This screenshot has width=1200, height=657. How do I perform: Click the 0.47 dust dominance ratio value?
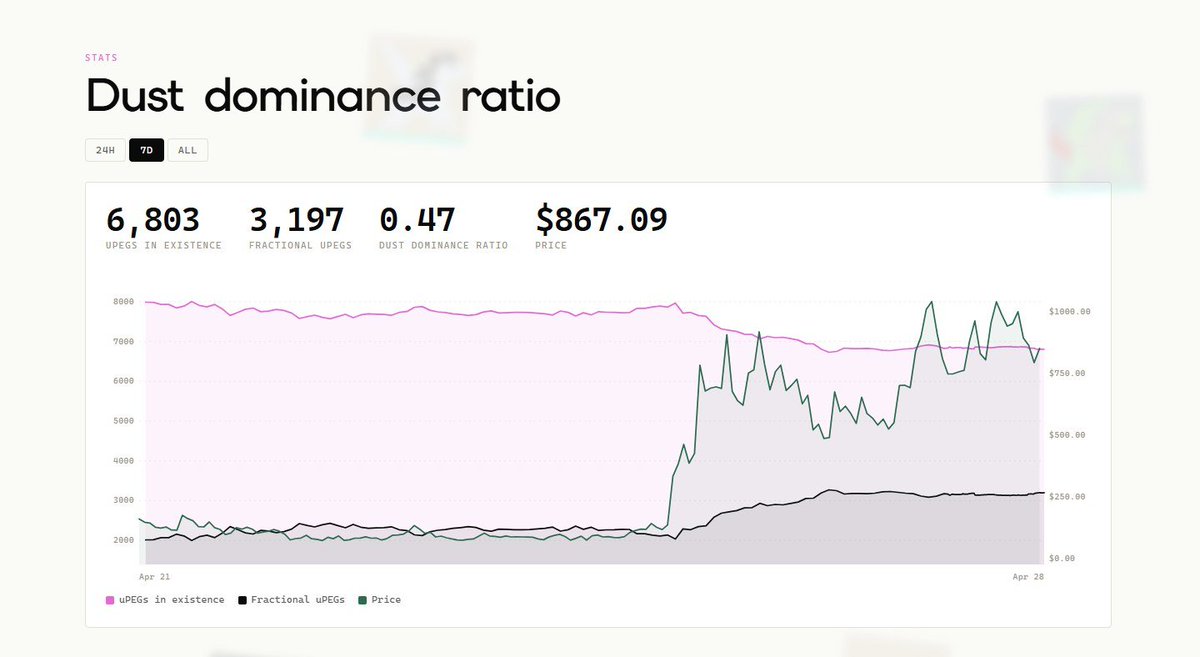[x=418, y=220]
